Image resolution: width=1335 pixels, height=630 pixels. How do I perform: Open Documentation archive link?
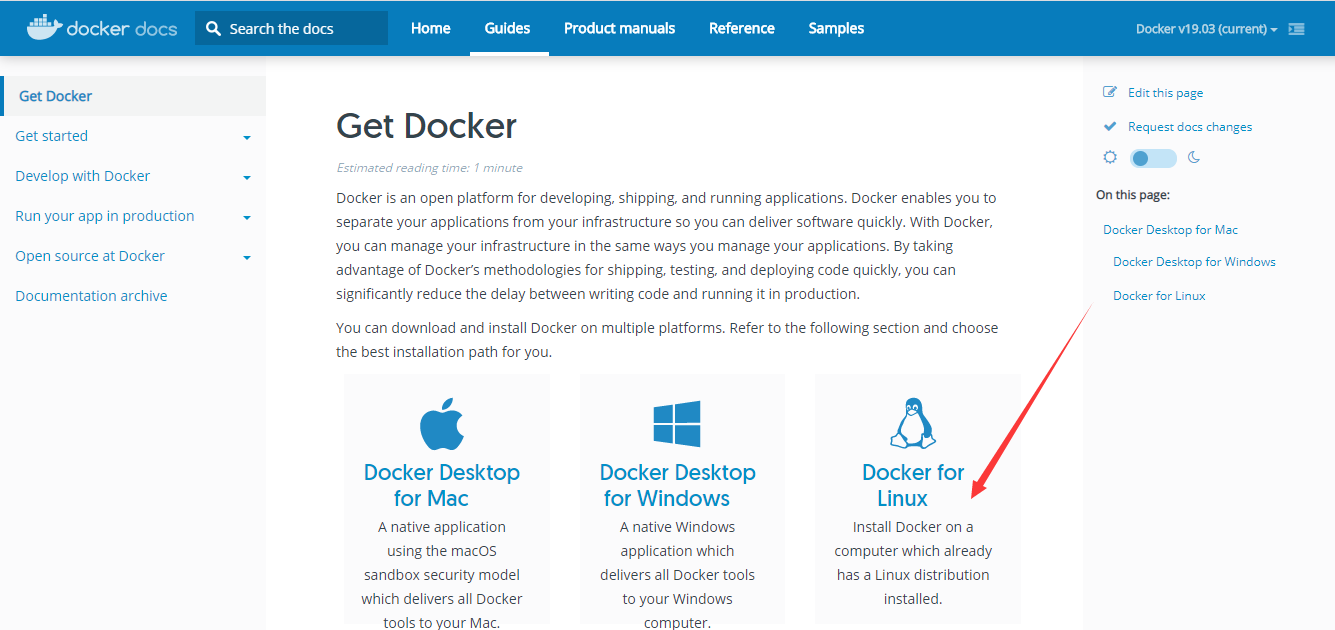(91, 296)
